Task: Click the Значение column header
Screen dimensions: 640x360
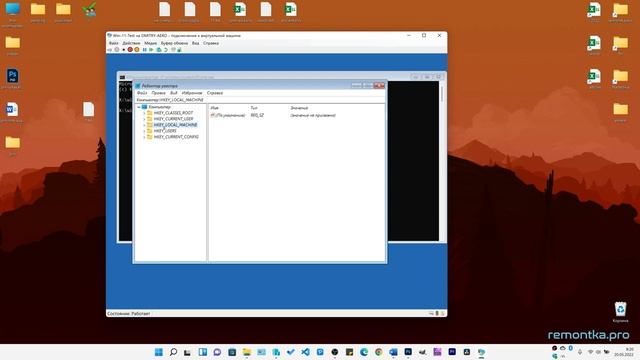Action: [299, 108]
